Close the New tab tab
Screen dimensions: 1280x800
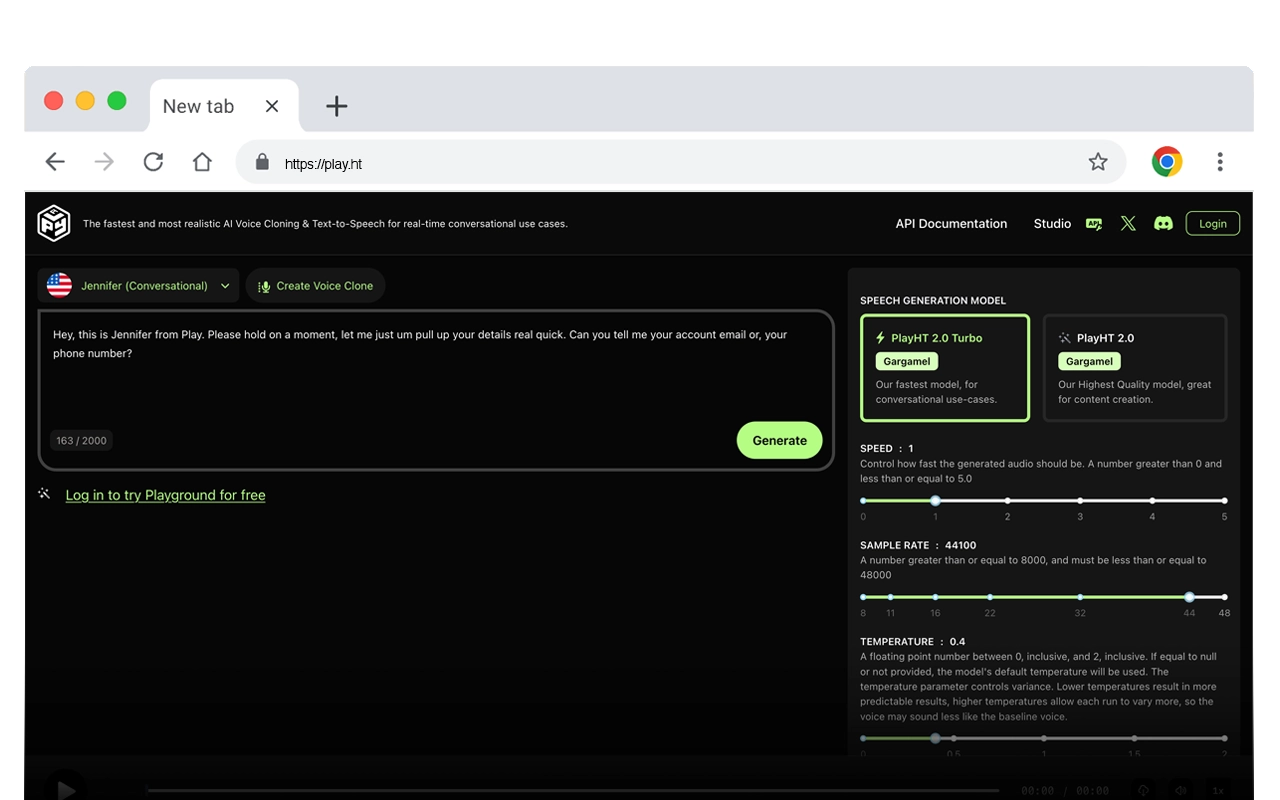click(272, 106)
